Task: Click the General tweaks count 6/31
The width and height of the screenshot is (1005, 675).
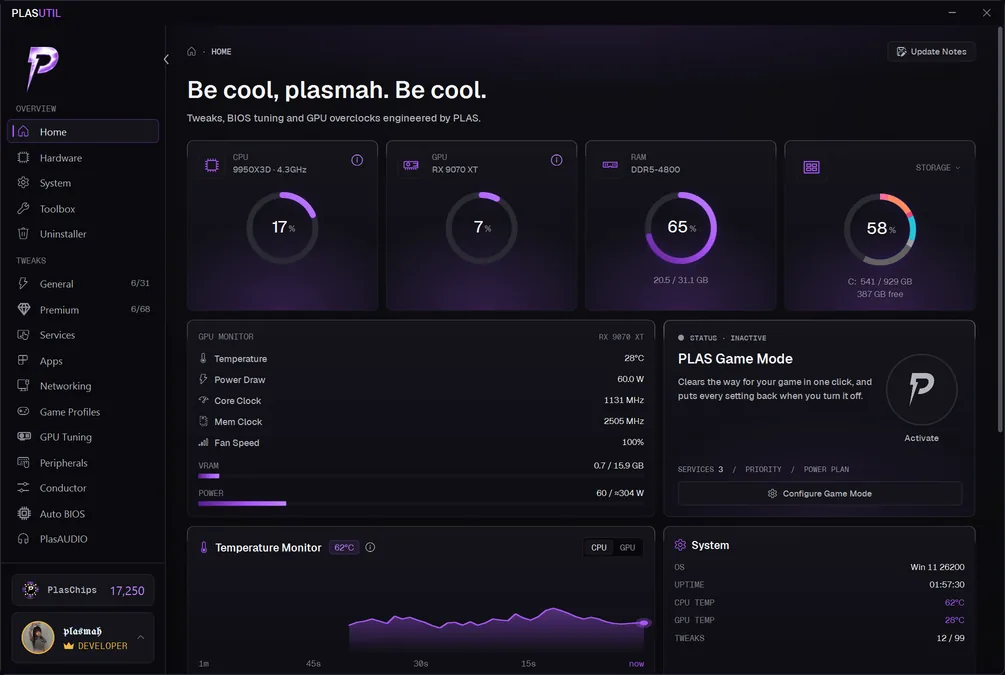Action: pos(140,283)
